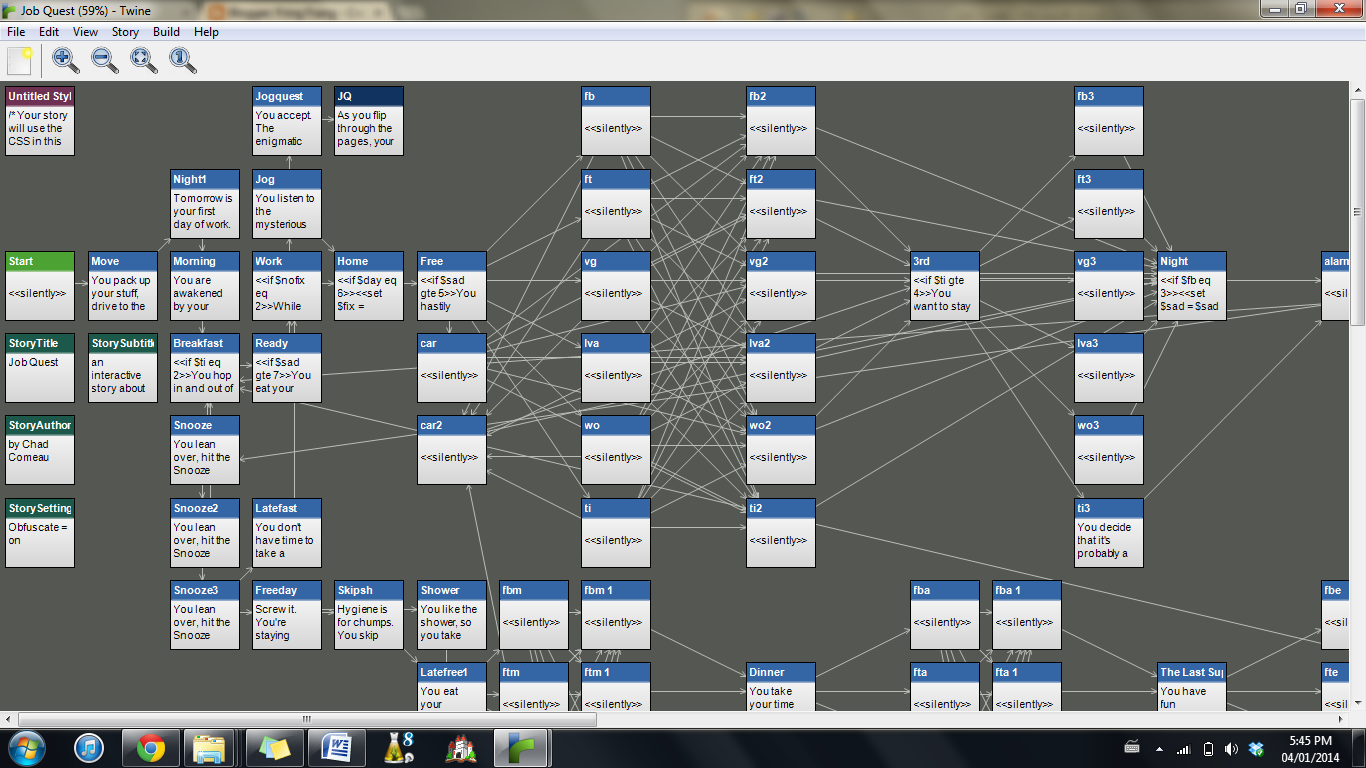Select the wo3 passage
Viewport: 1366px width, 768px height.
[1109, 449]
